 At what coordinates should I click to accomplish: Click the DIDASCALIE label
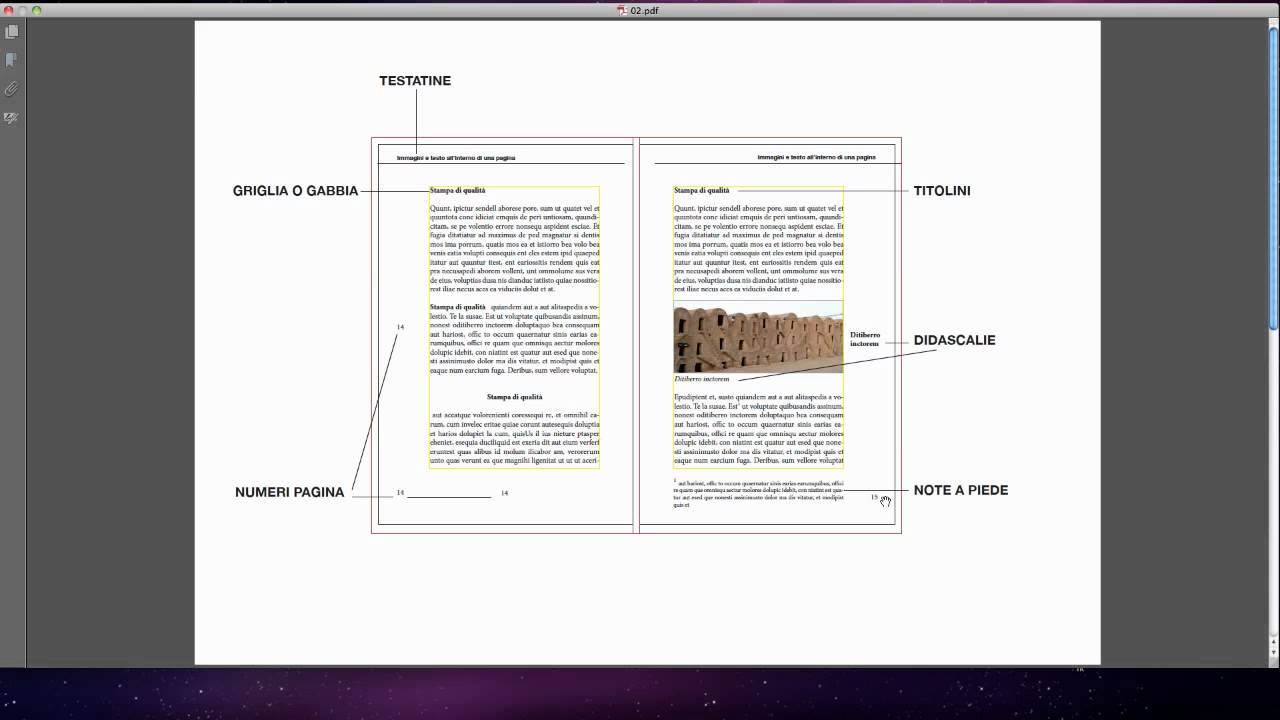[x=954, y=340]
